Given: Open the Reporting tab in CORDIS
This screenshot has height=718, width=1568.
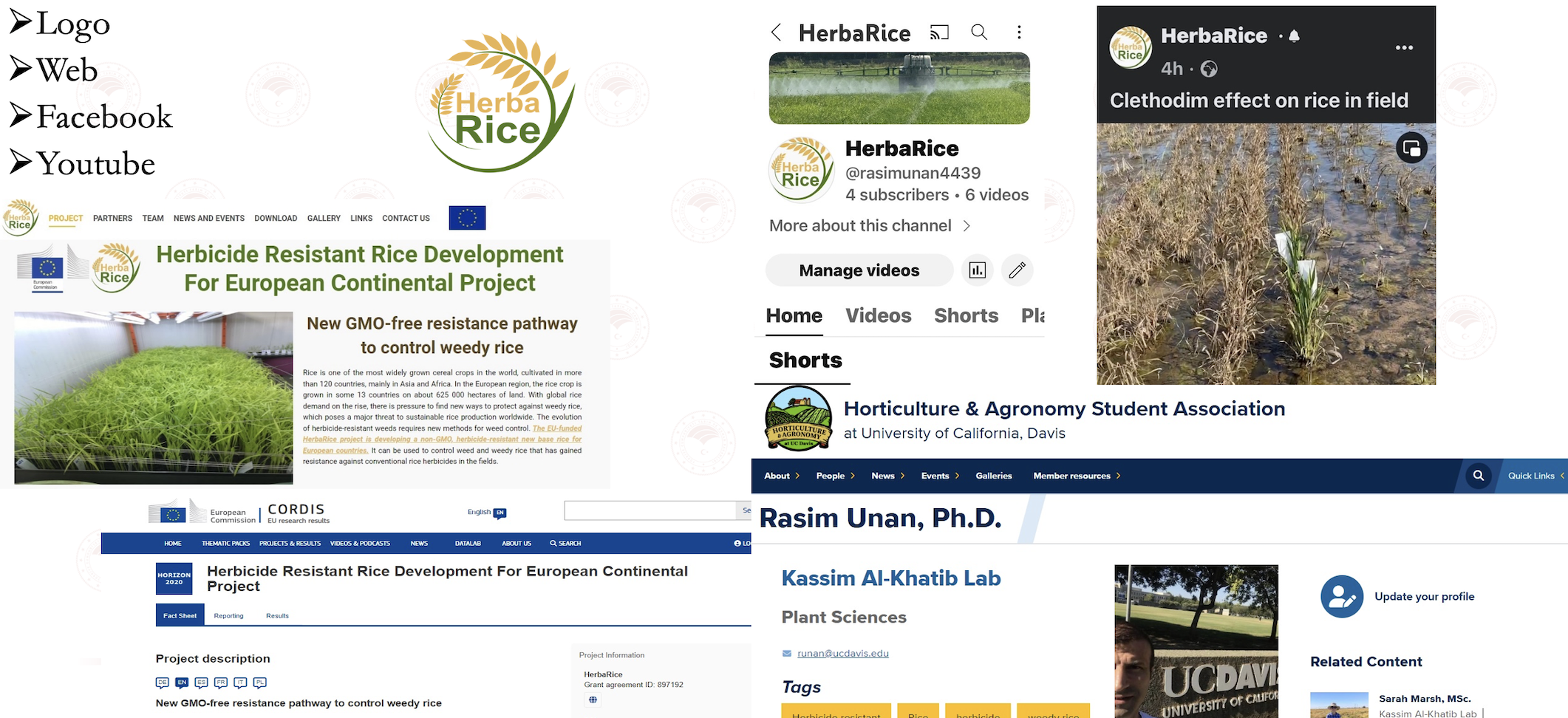Looking at the screenshot, I should point(228,615).
